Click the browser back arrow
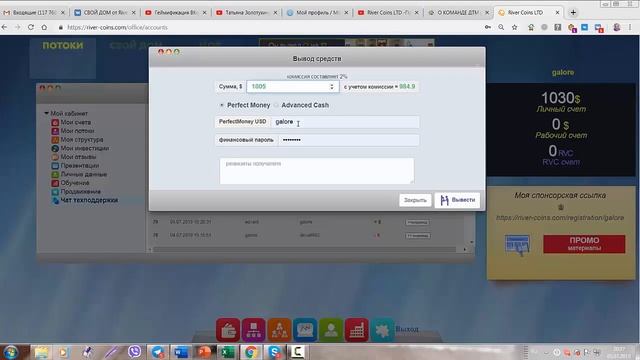The height and width of the screenshot is (360, 640). 4,27
